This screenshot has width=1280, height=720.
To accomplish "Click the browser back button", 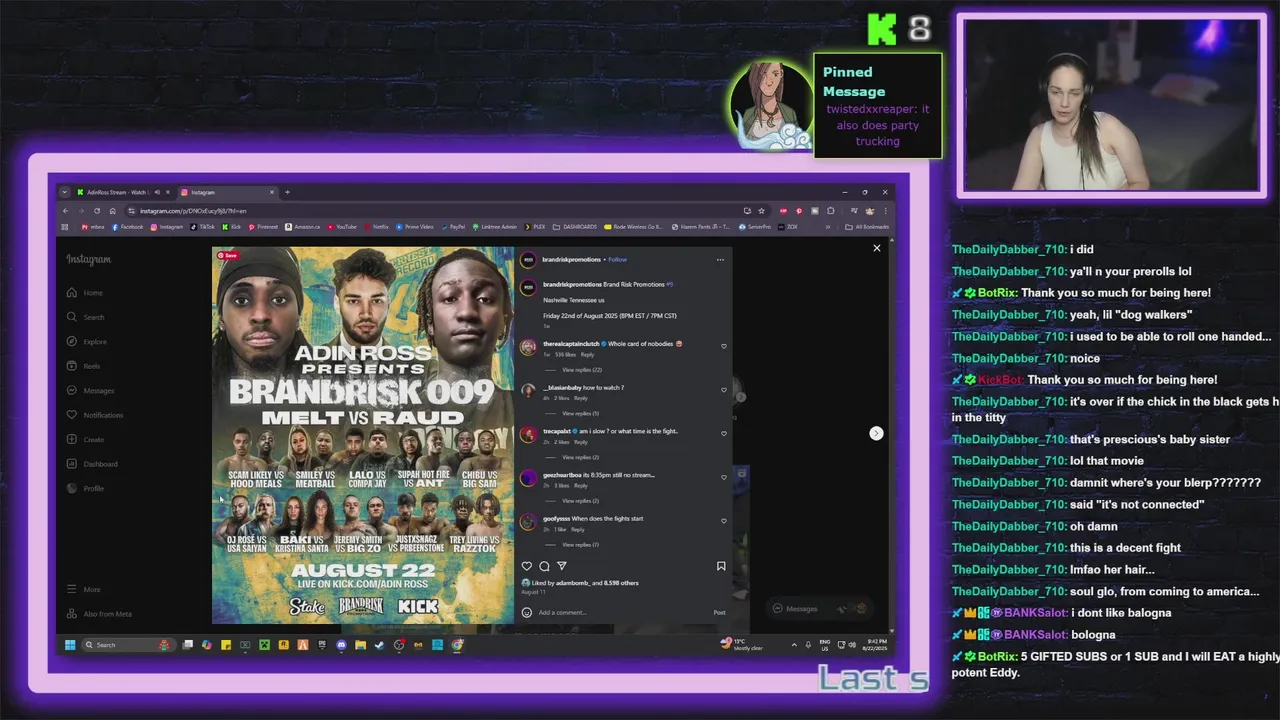I will (65, 211).
